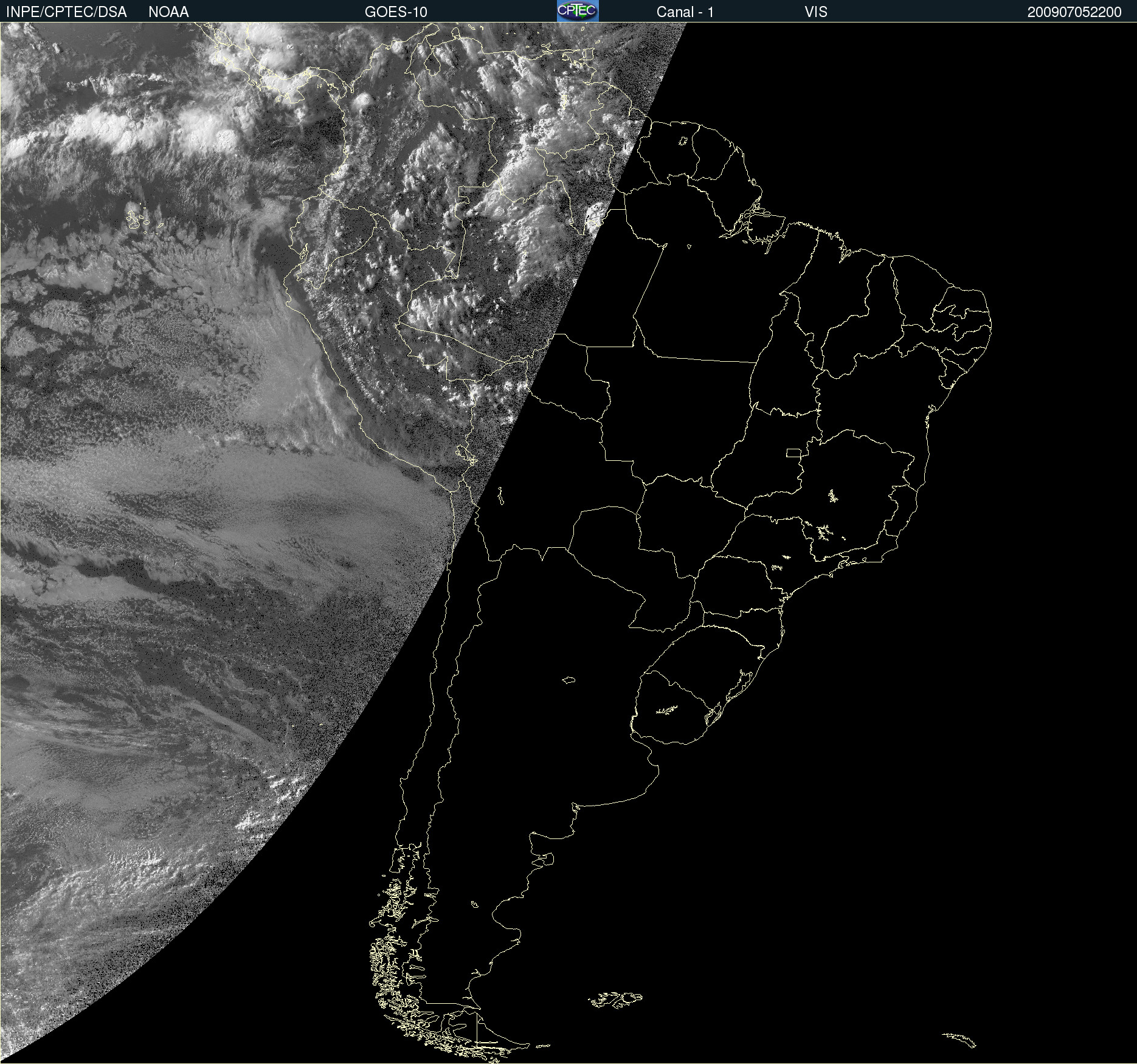Click the Canal - 1 label
Screen dimensions: 1137x1064
coord(685,12)
